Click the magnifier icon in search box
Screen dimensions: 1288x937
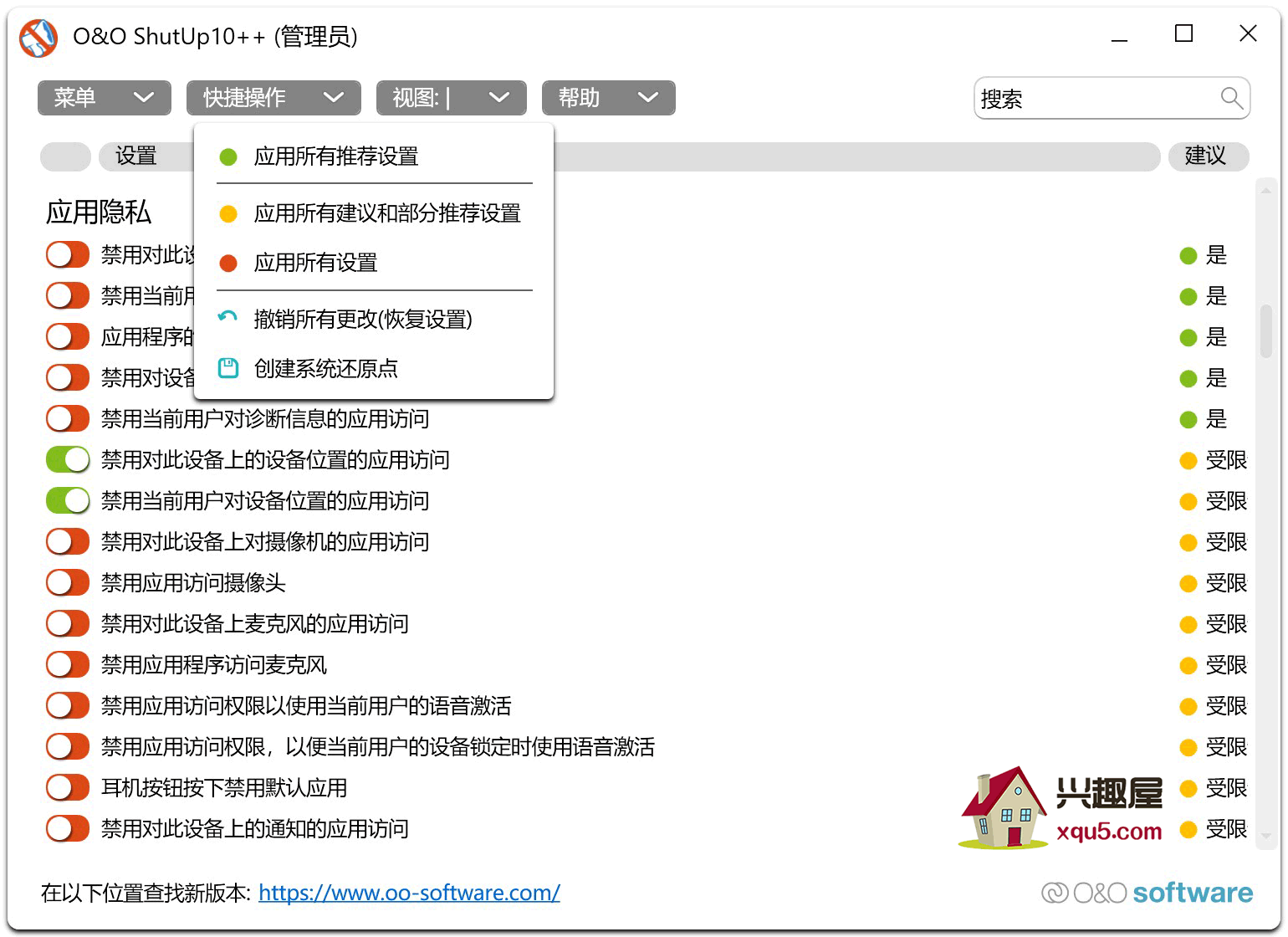click(1231, 98)
